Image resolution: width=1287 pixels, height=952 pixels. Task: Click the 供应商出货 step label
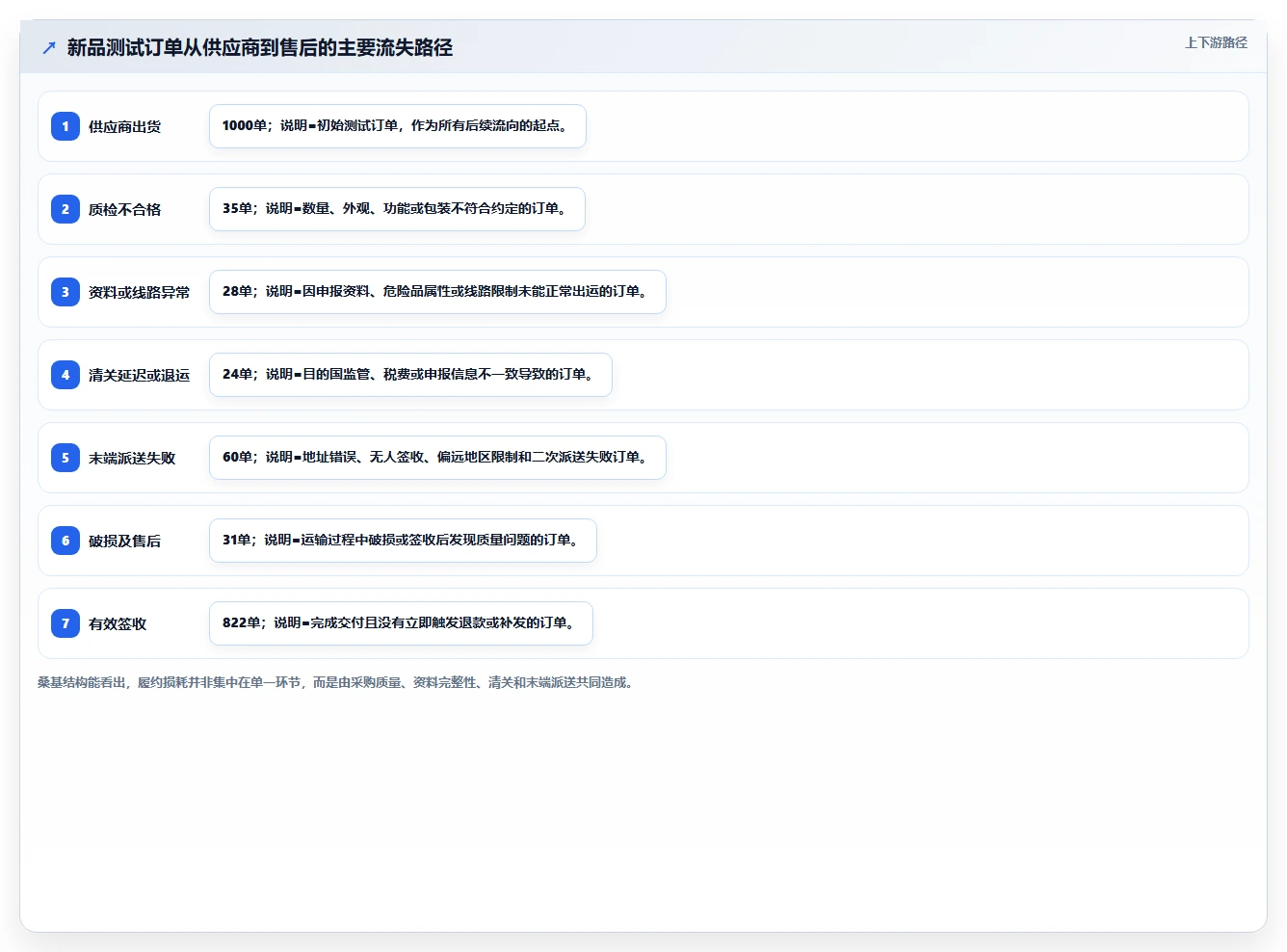pos(124,126)
